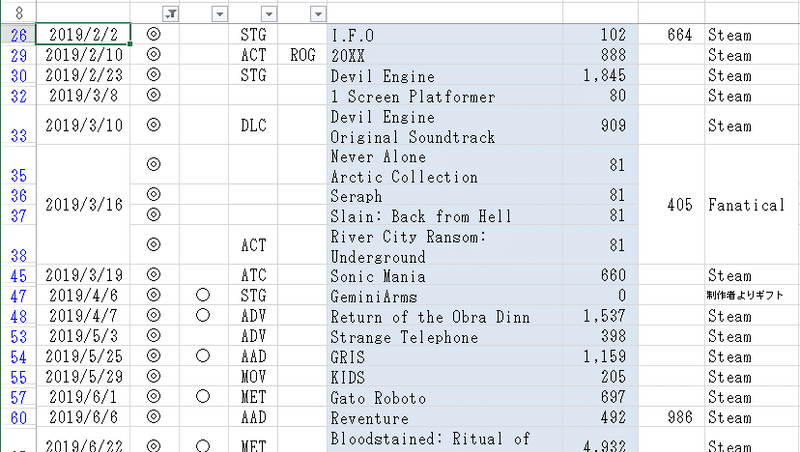Select the ATC genre cell for Sonic Mania
The width and height of the screenshot is (800, 452).
pyautogui.click(x=254, y=275)
